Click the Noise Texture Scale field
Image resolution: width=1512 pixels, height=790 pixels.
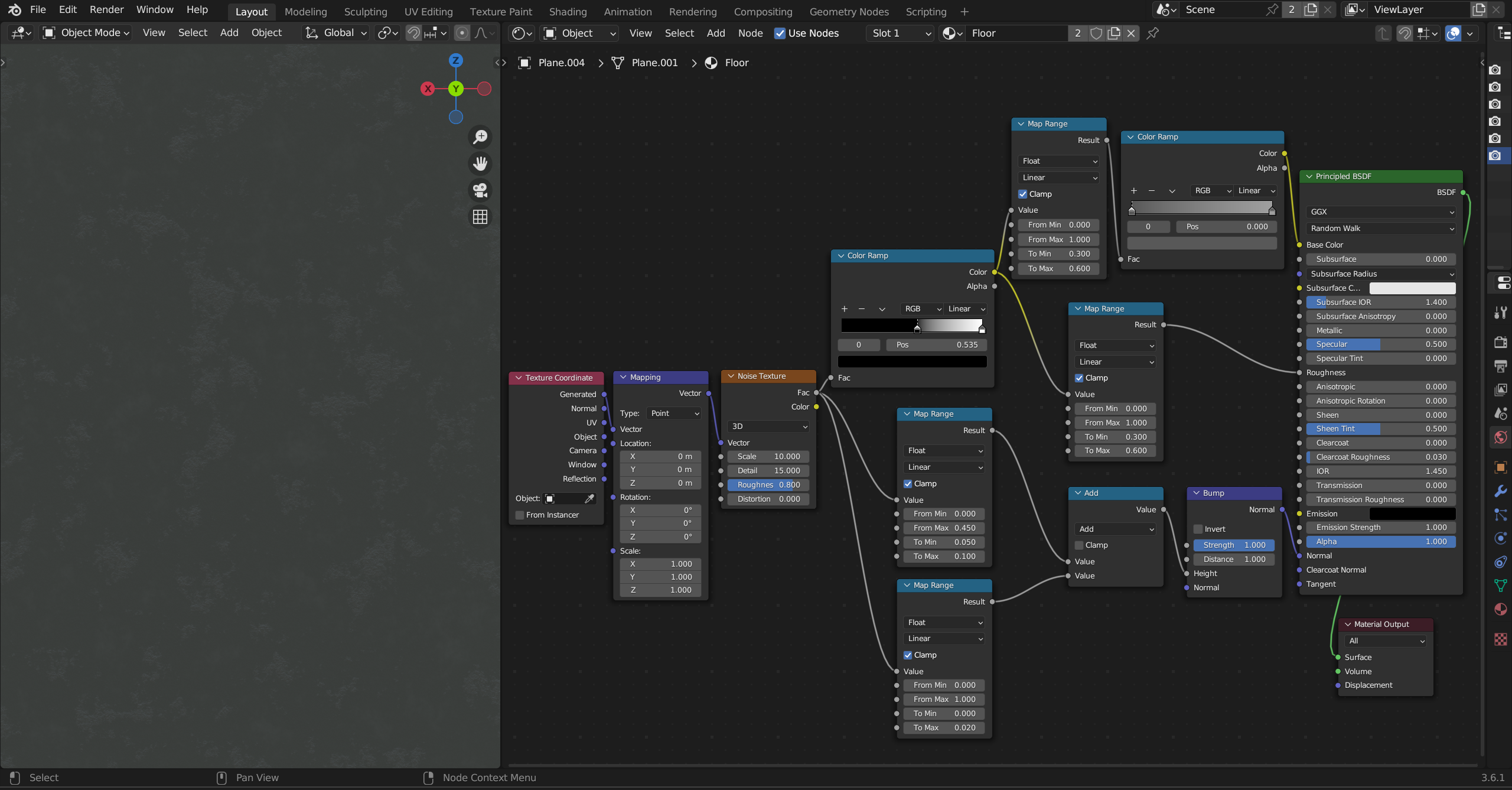[768, 457]
